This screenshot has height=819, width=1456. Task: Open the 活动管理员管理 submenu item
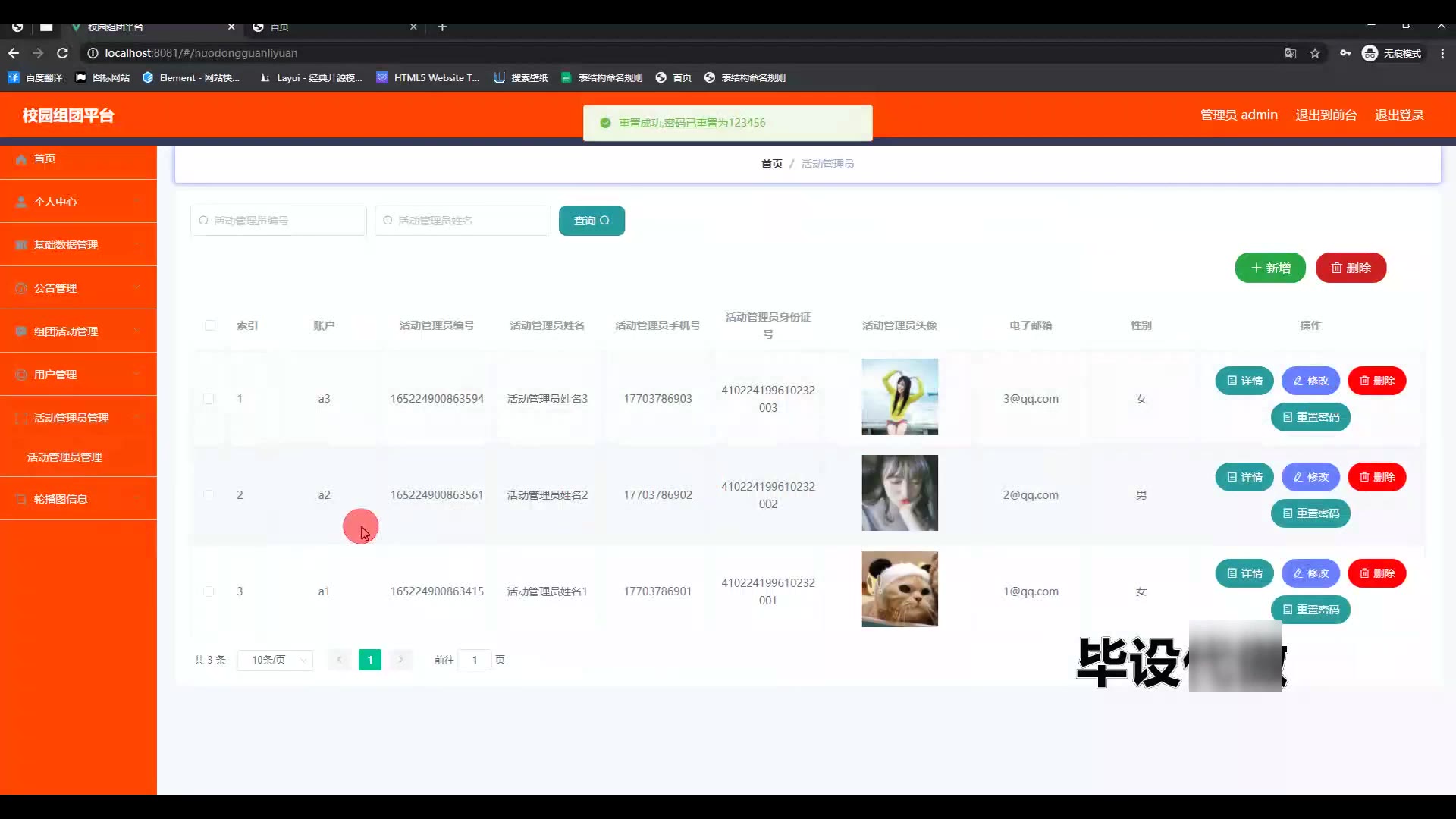point(64,457)
